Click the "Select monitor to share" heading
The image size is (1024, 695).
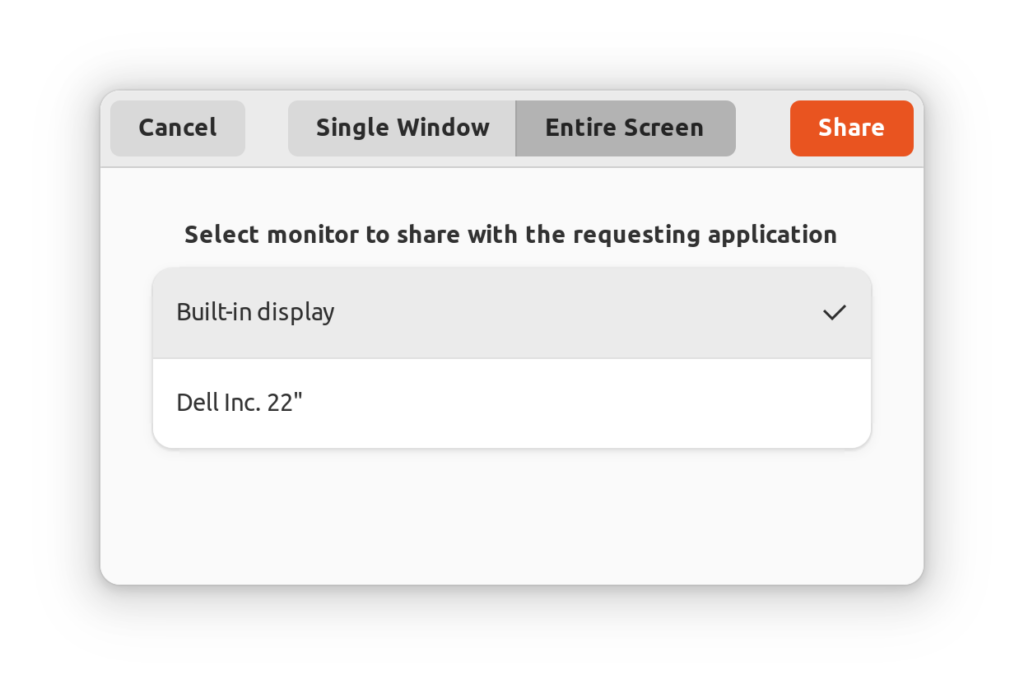(x=511, y=234)
